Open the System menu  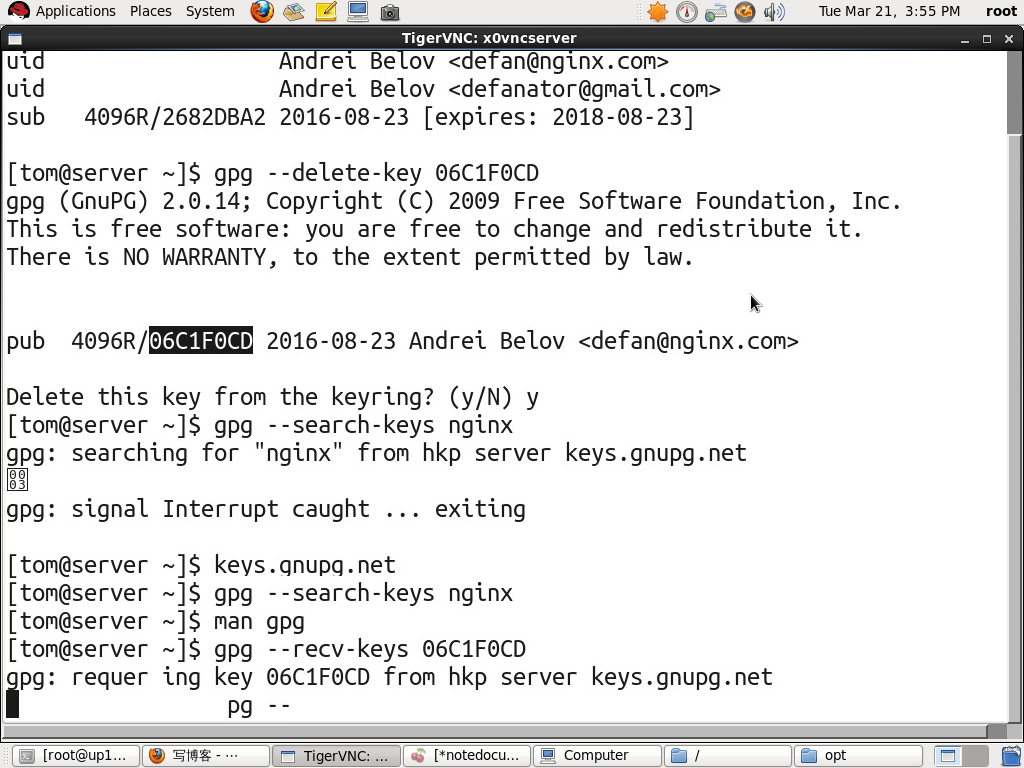(x=210, y=11)
